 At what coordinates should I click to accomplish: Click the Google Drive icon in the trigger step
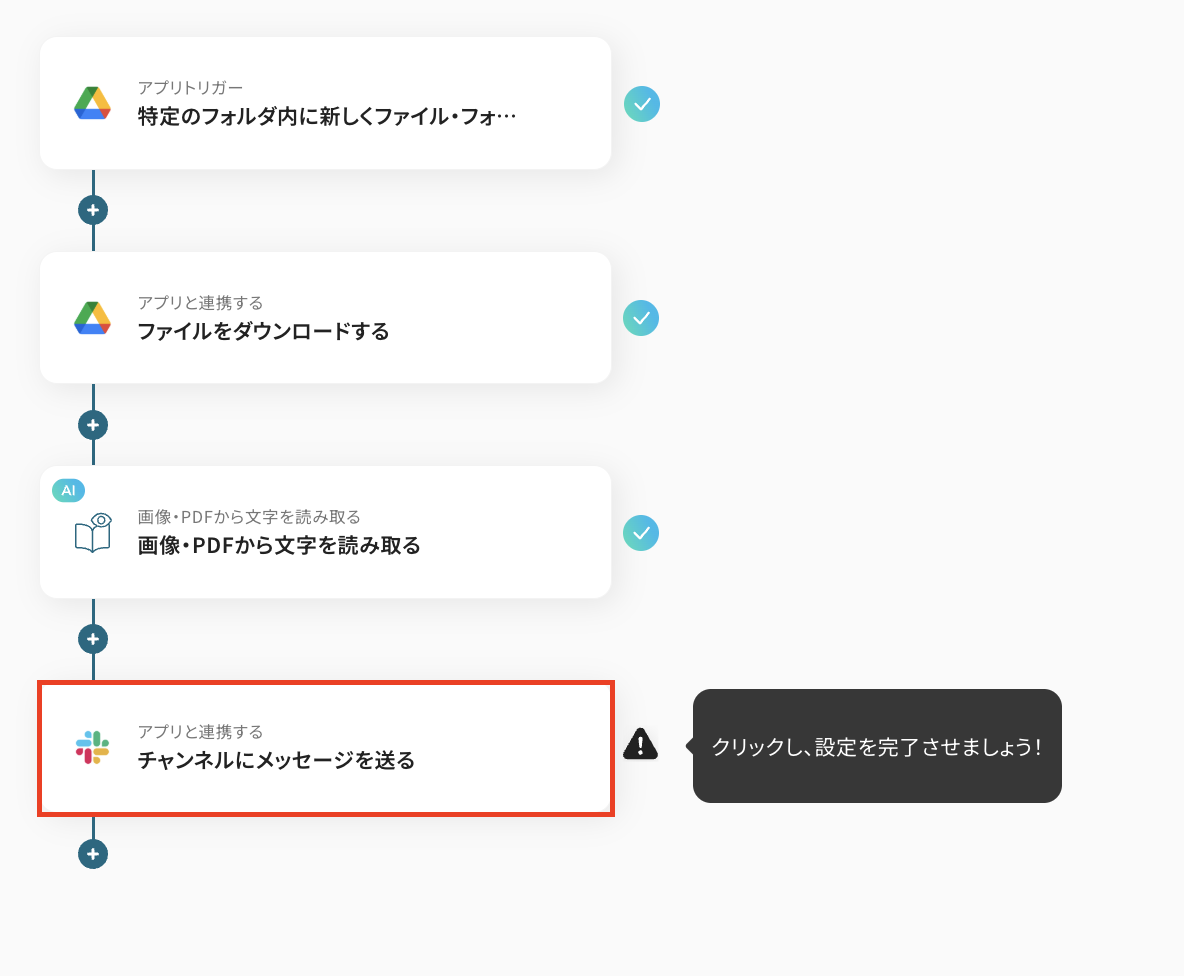click(x=92, y=103)
